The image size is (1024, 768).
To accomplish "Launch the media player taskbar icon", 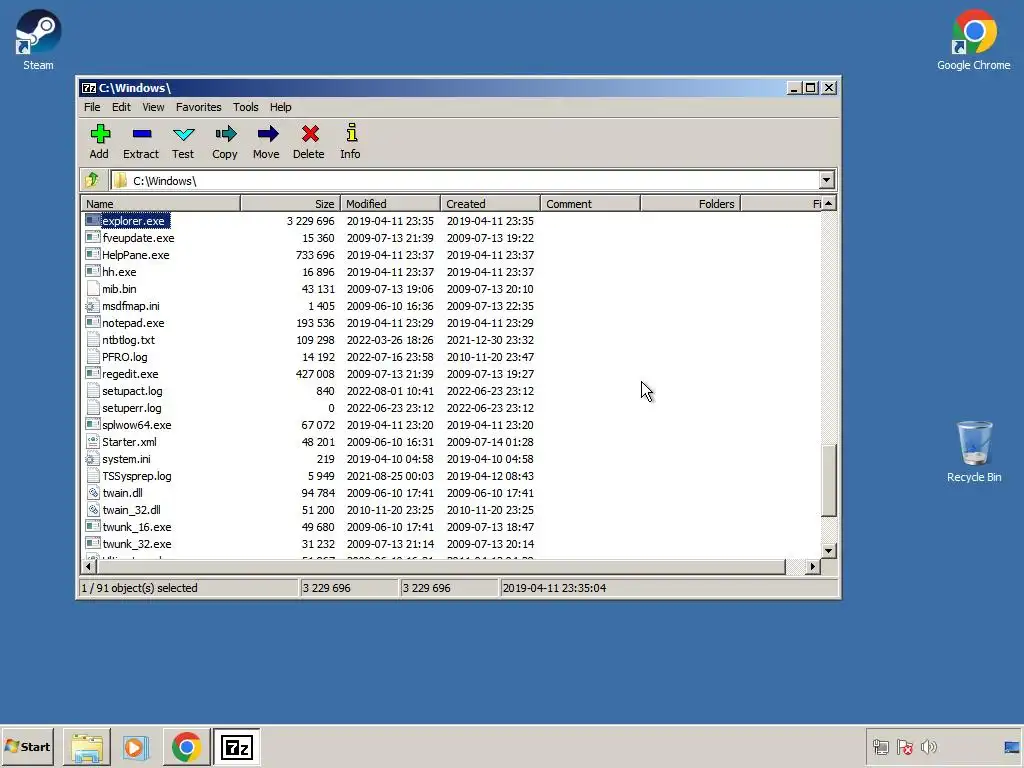I will [x=136, y=746].
